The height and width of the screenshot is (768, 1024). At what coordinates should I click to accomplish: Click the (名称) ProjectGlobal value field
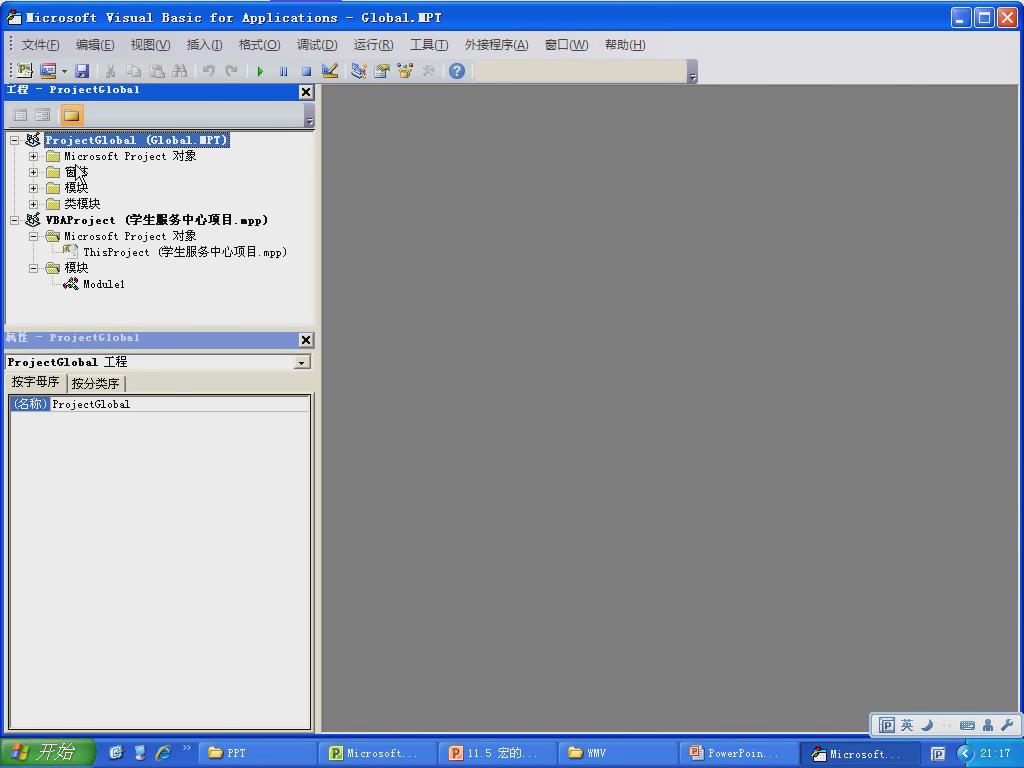[180, 404]
